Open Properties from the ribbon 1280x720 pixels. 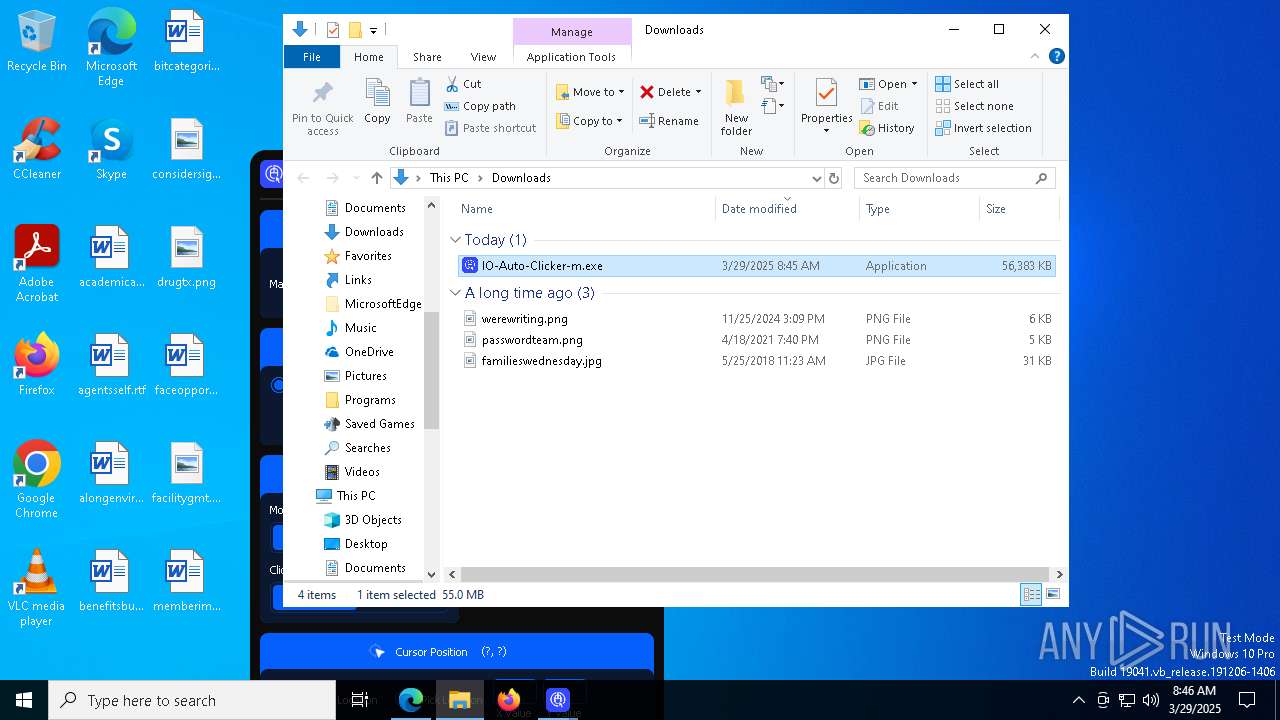[826, 106]
